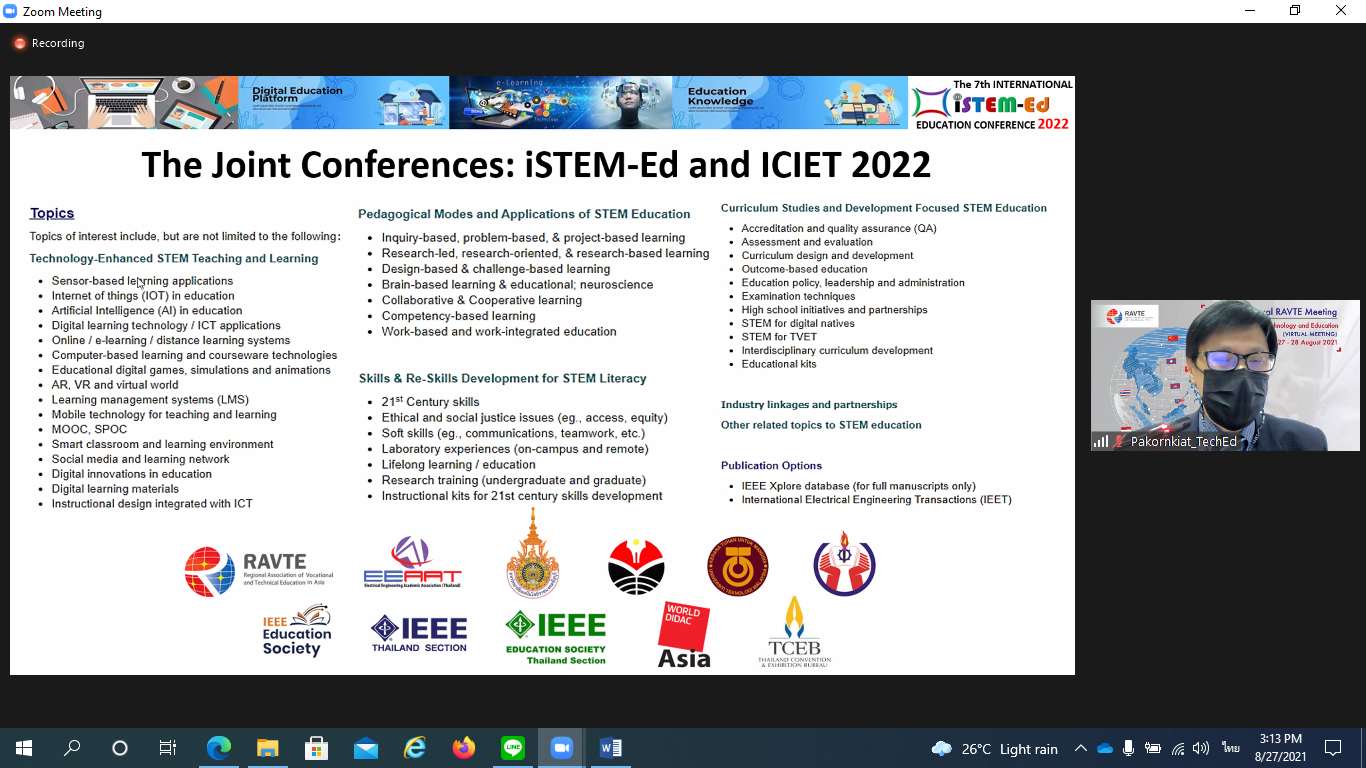Minimize the Zoom Meeting window
1366x768 pixels.
tap(1250, 11)
